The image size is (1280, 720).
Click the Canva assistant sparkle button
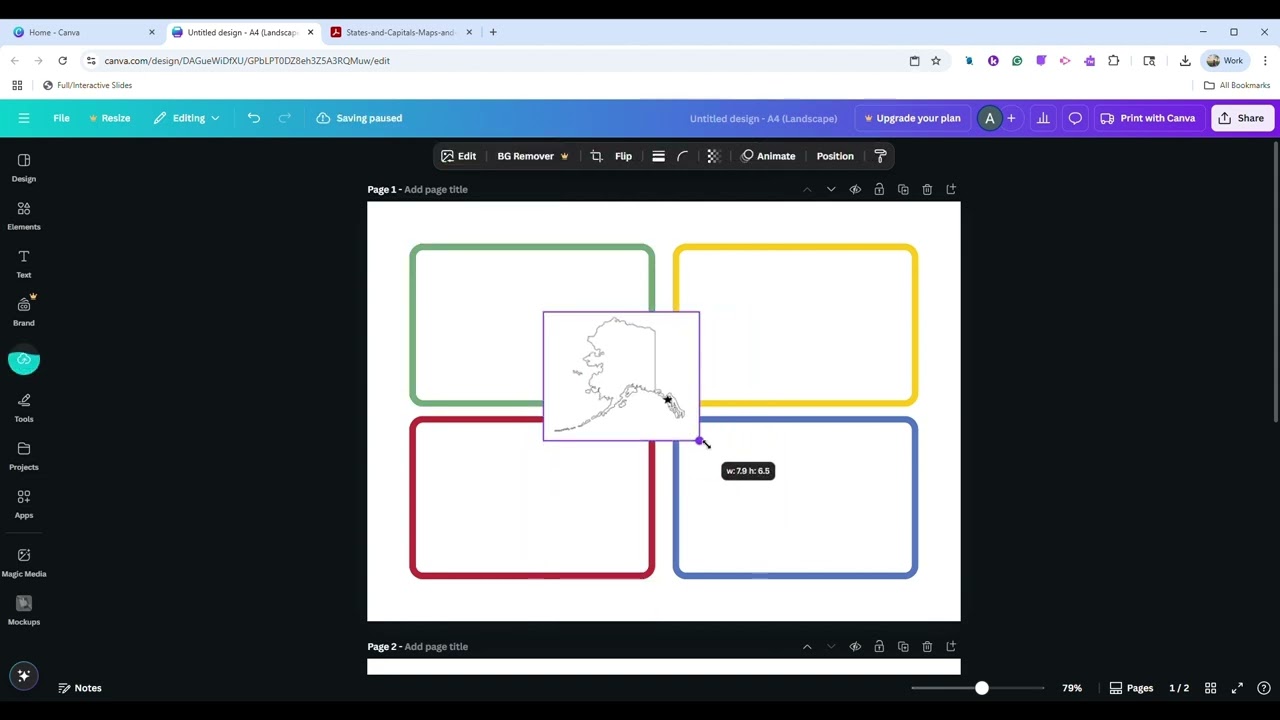24,676
